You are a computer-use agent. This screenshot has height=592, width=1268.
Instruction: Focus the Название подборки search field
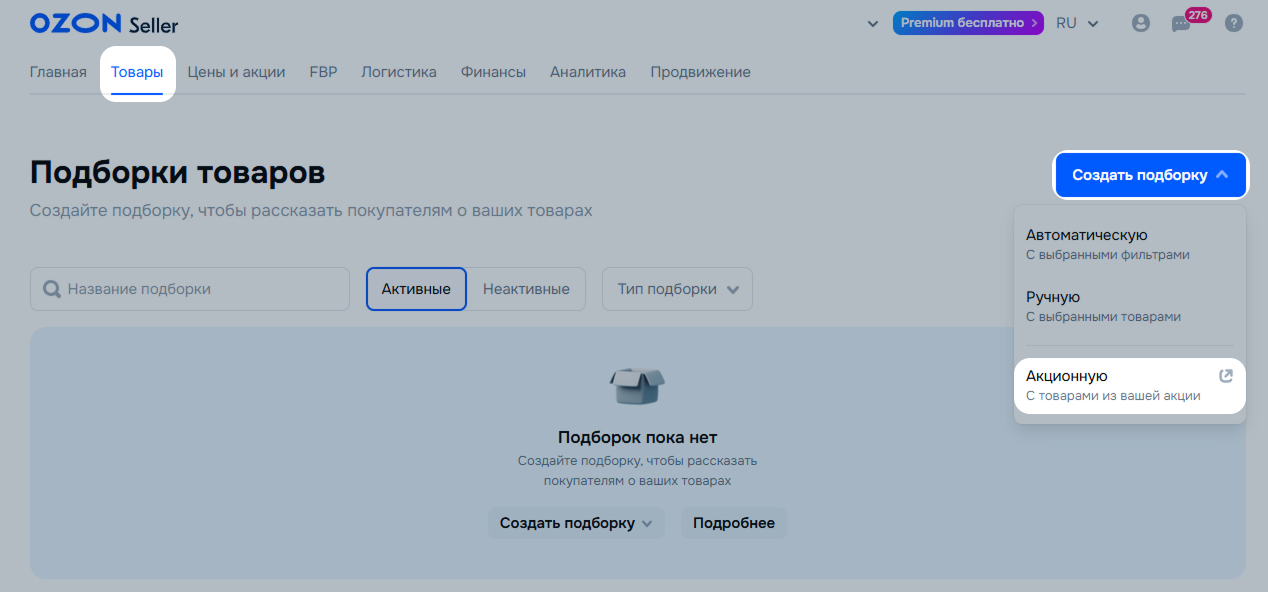[190, 289]
